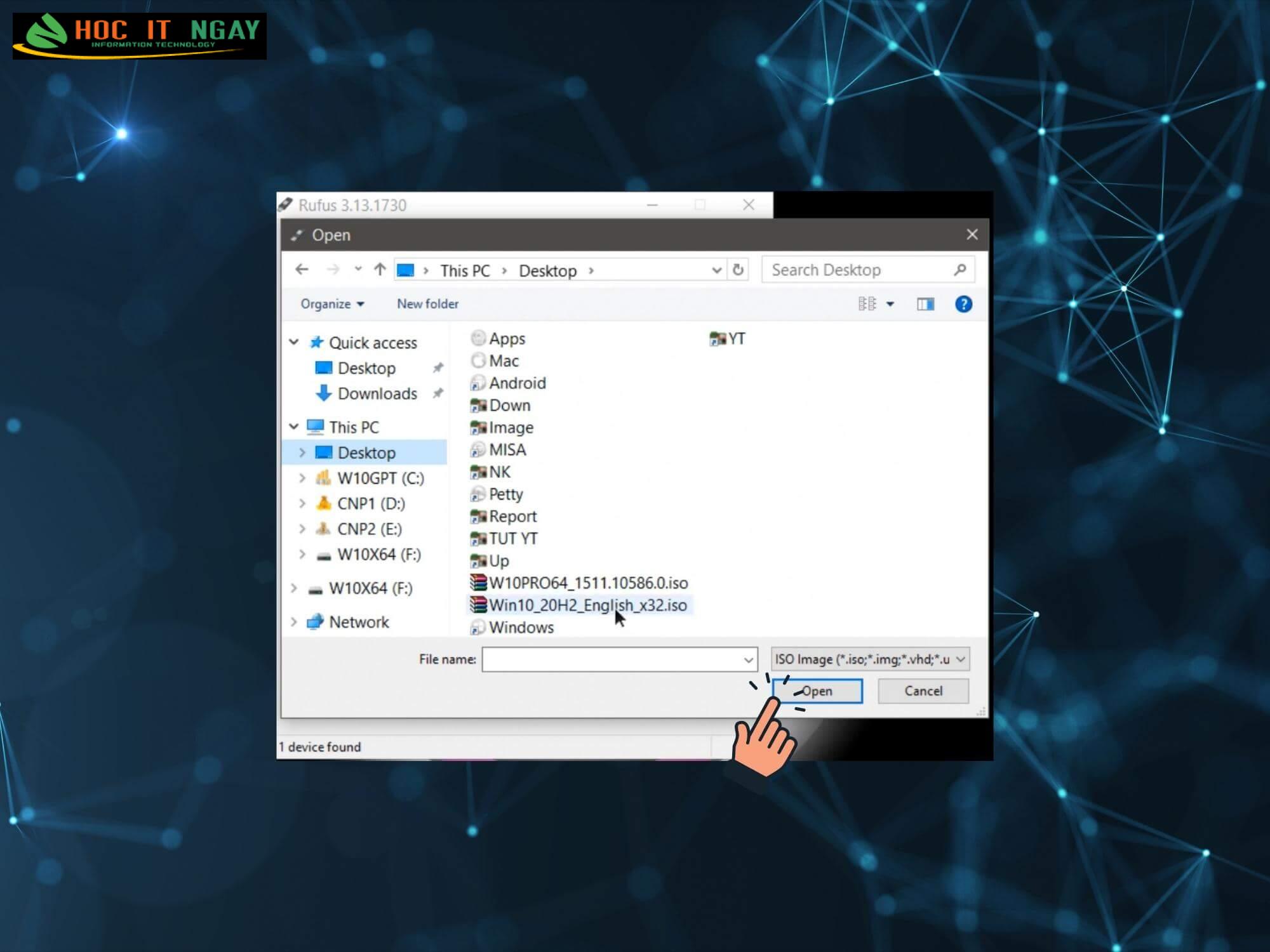This screenshot has width=1270, height=952.
Task: Open the blue Help question icon
Action: point(963,305)
